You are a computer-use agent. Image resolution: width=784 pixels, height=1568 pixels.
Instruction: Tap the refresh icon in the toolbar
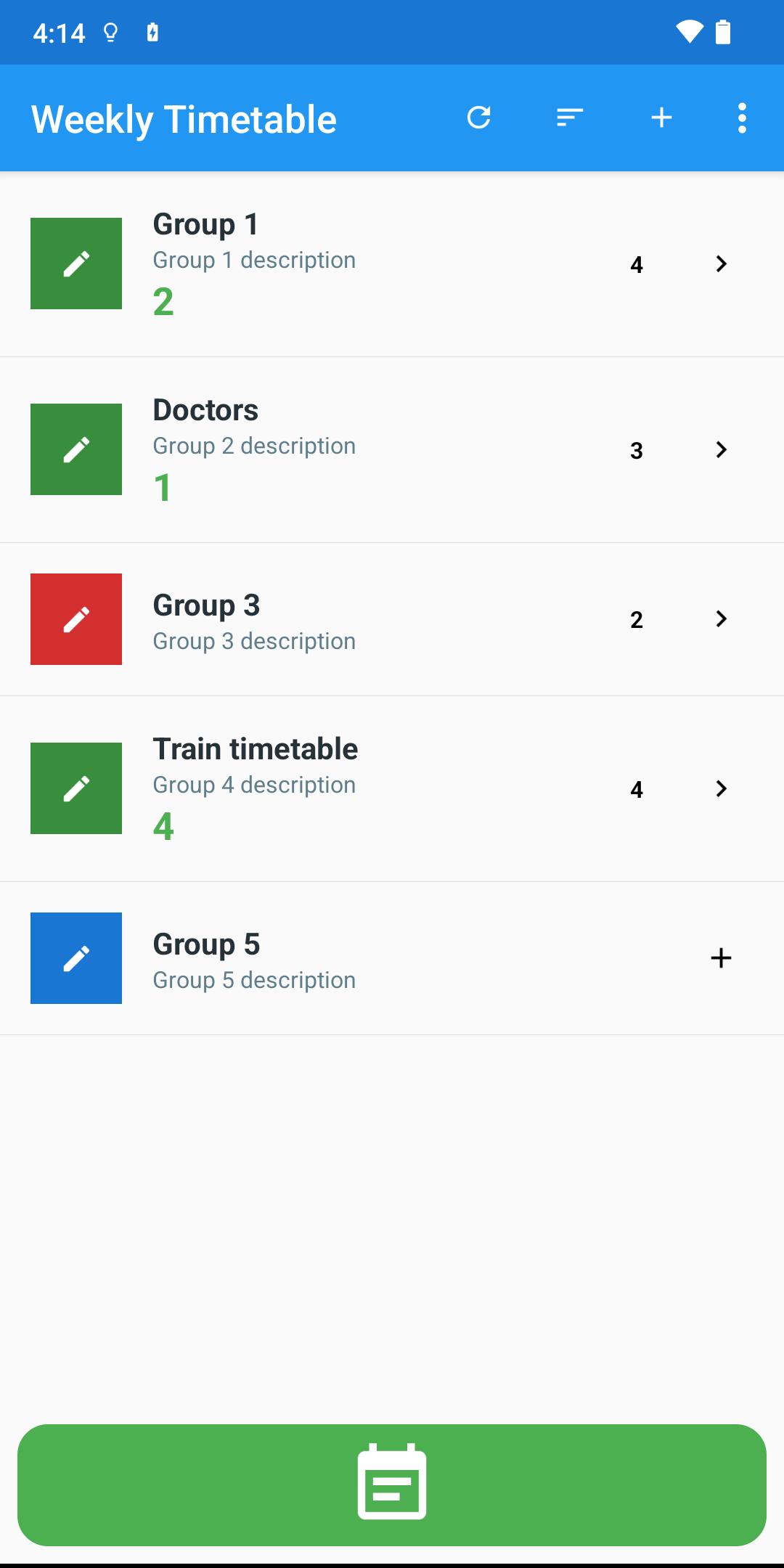pos(478,118)
